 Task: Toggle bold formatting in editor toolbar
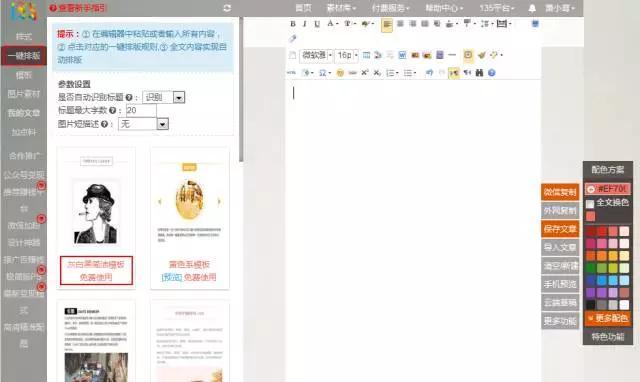click(x=293, y=24)
